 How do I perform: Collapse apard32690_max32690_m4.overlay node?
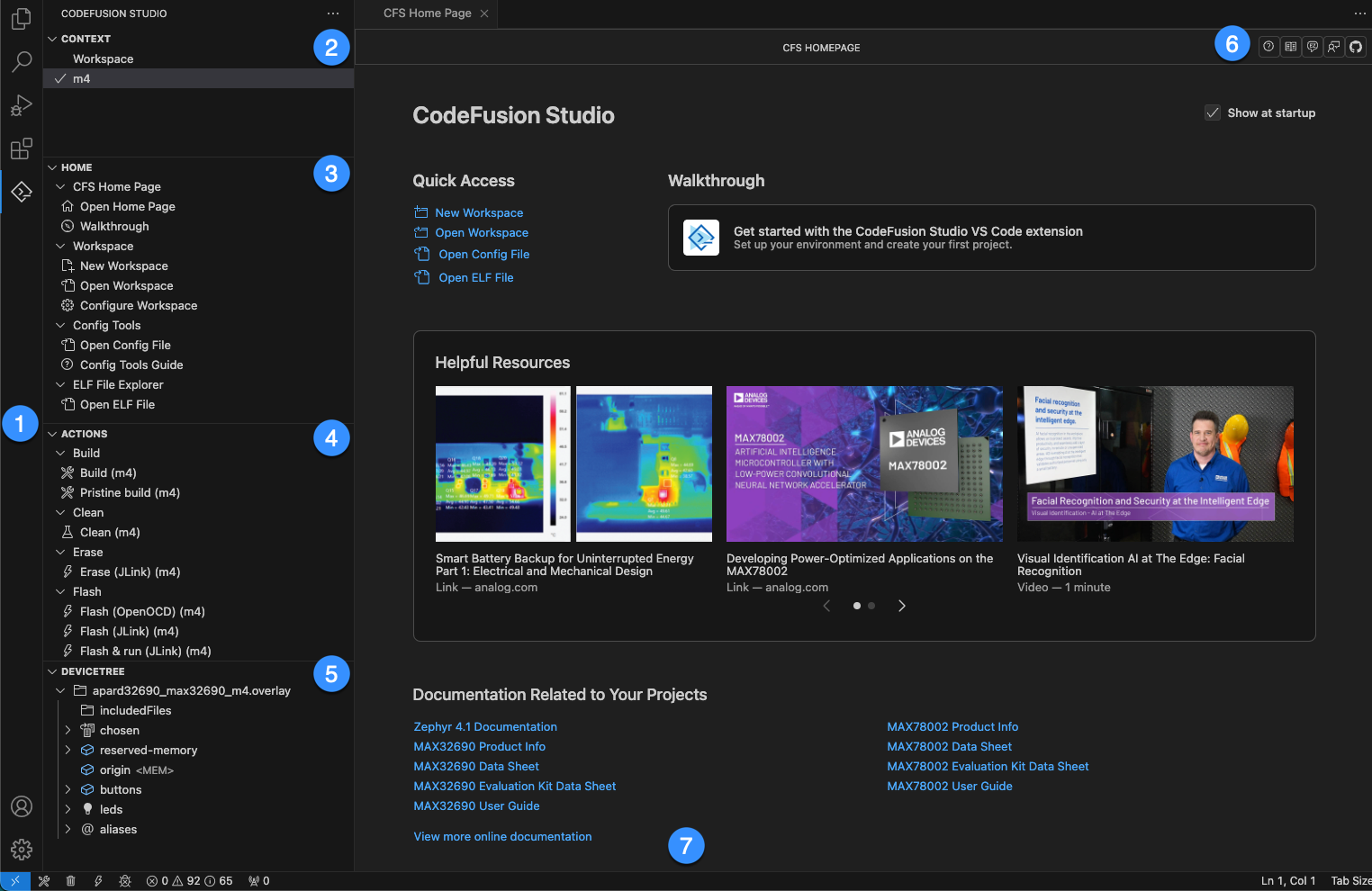tap(60, 690)
